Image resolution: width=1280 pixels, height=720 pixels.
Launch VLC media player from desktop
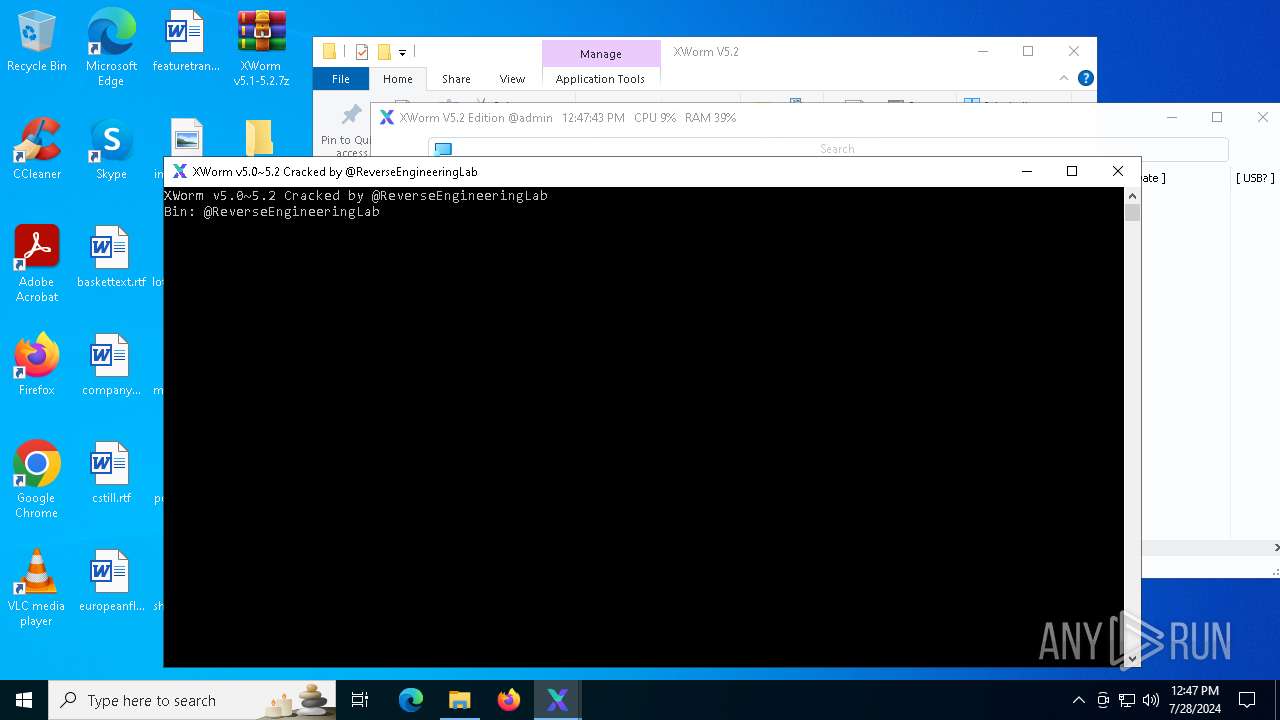click(x=37, y=588)
